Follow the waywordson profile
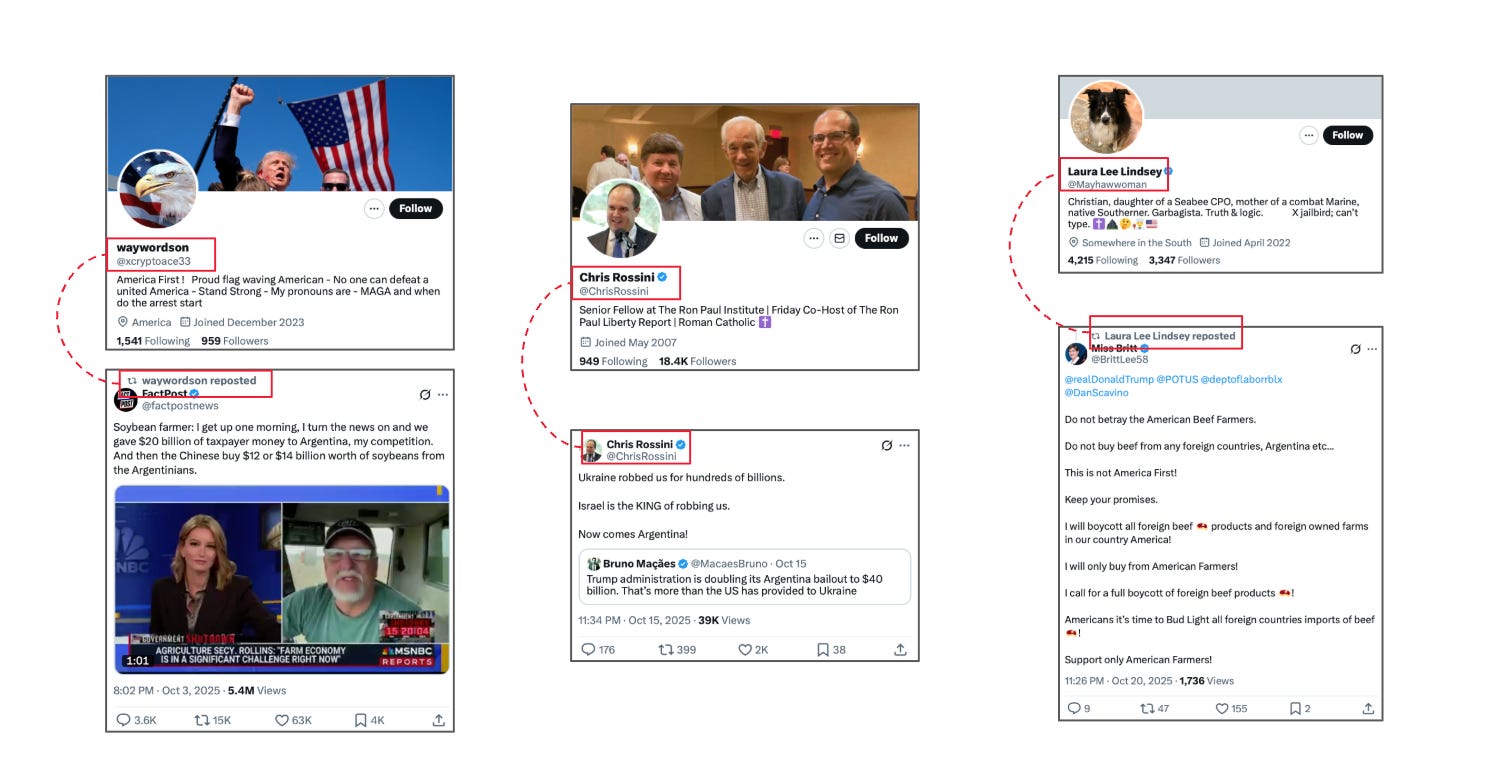 tap(416, 209)
